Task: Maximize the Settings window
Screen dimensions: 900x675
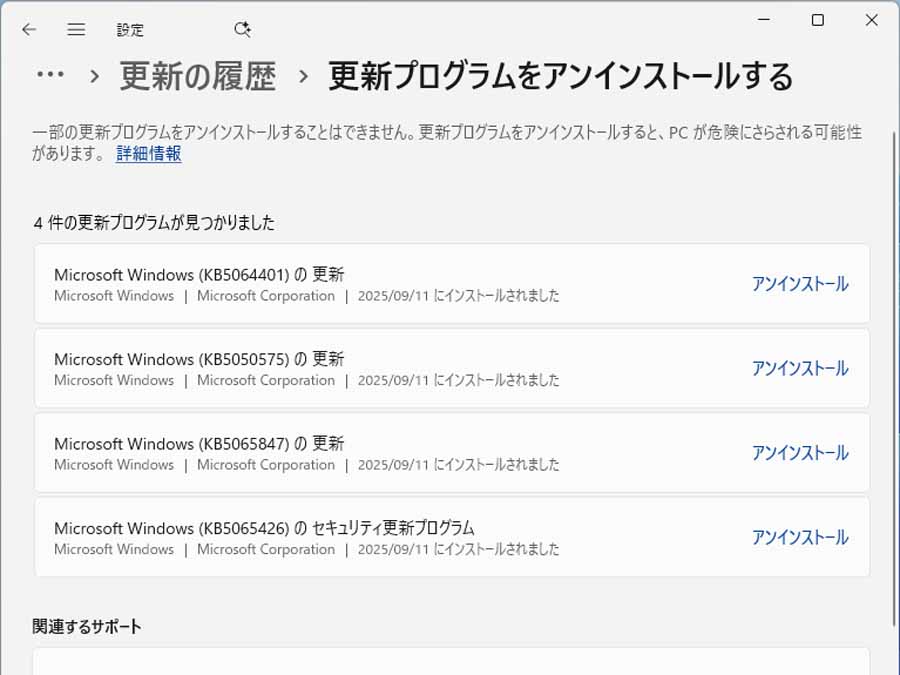Action: point(818,19)
